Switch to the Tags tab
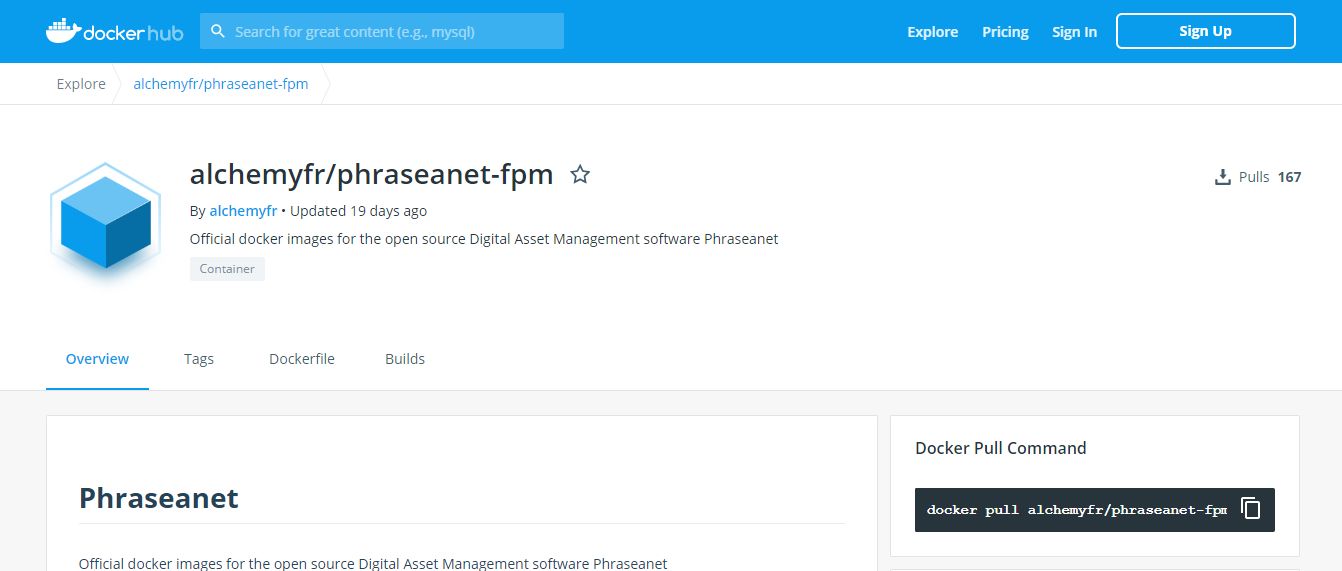The height and width of the screenshot is (571, 1342). click(199, 359)
